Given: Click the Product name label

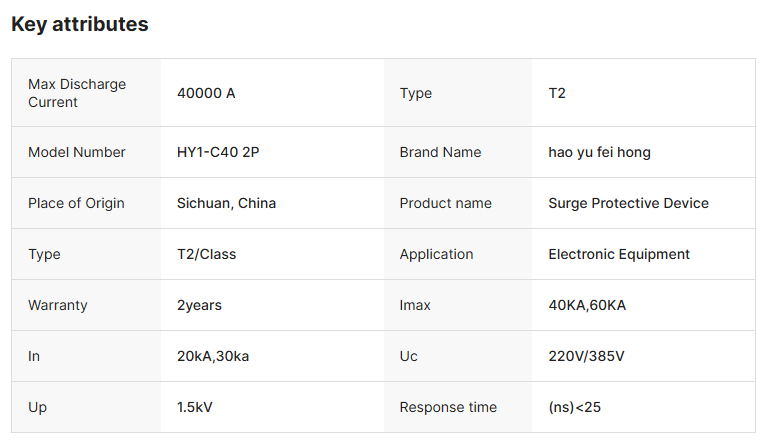Looking at the screenshot, I should pos(445,203).
